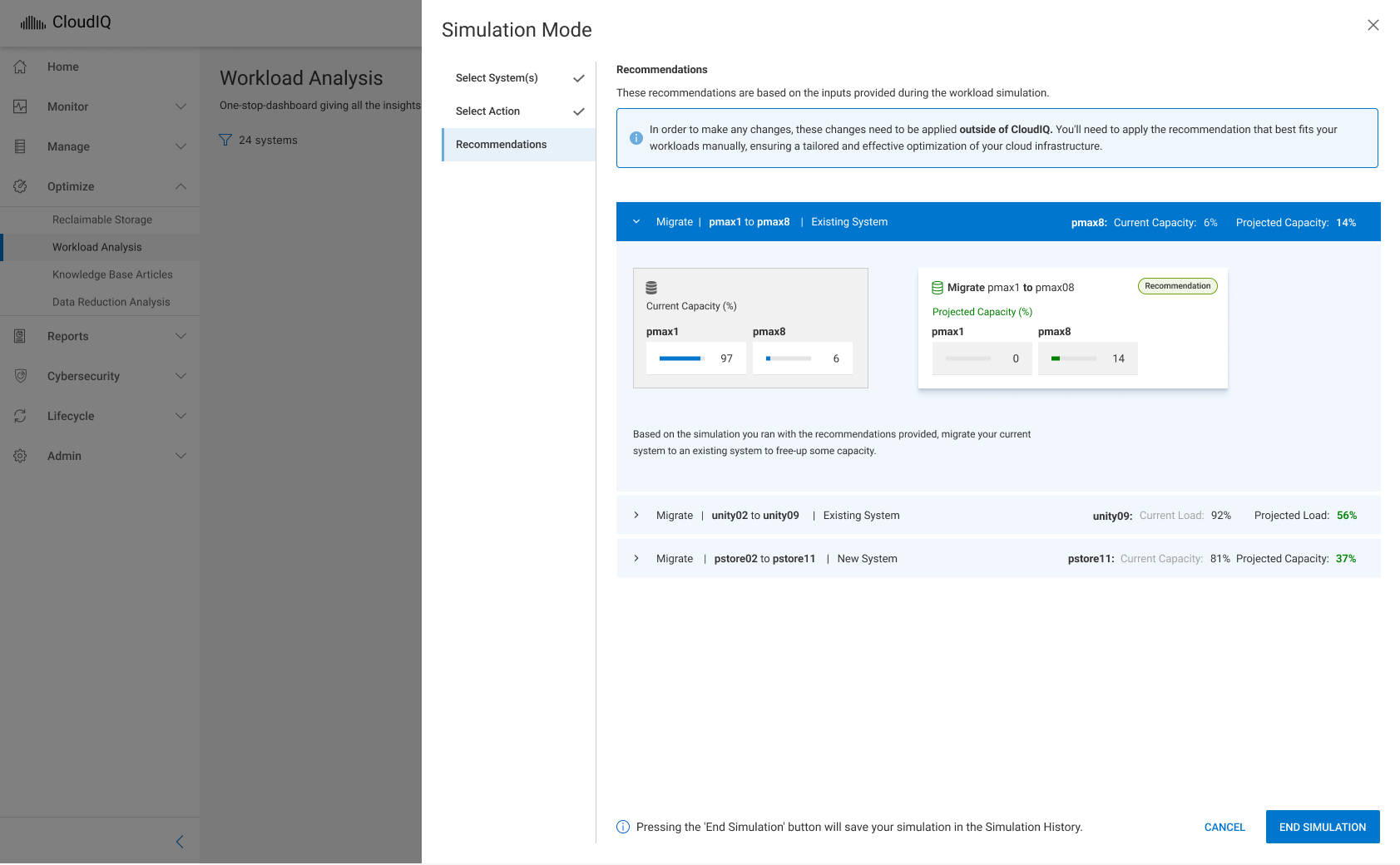Expand the Lifecycle menu chevron
The height and width of the screenshot is (865, 1400).
click(x=181, y=416)
